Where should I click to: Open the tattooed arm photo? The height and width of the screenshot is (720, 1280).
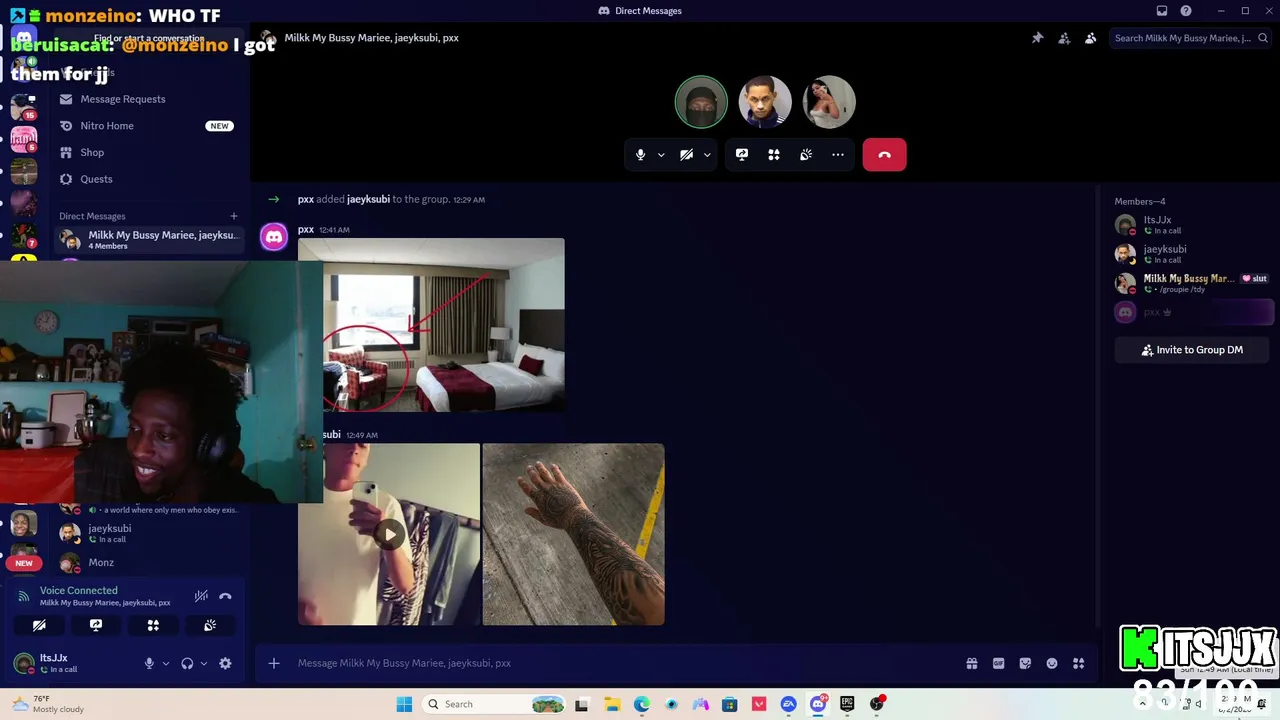click(x=573, y=535)
